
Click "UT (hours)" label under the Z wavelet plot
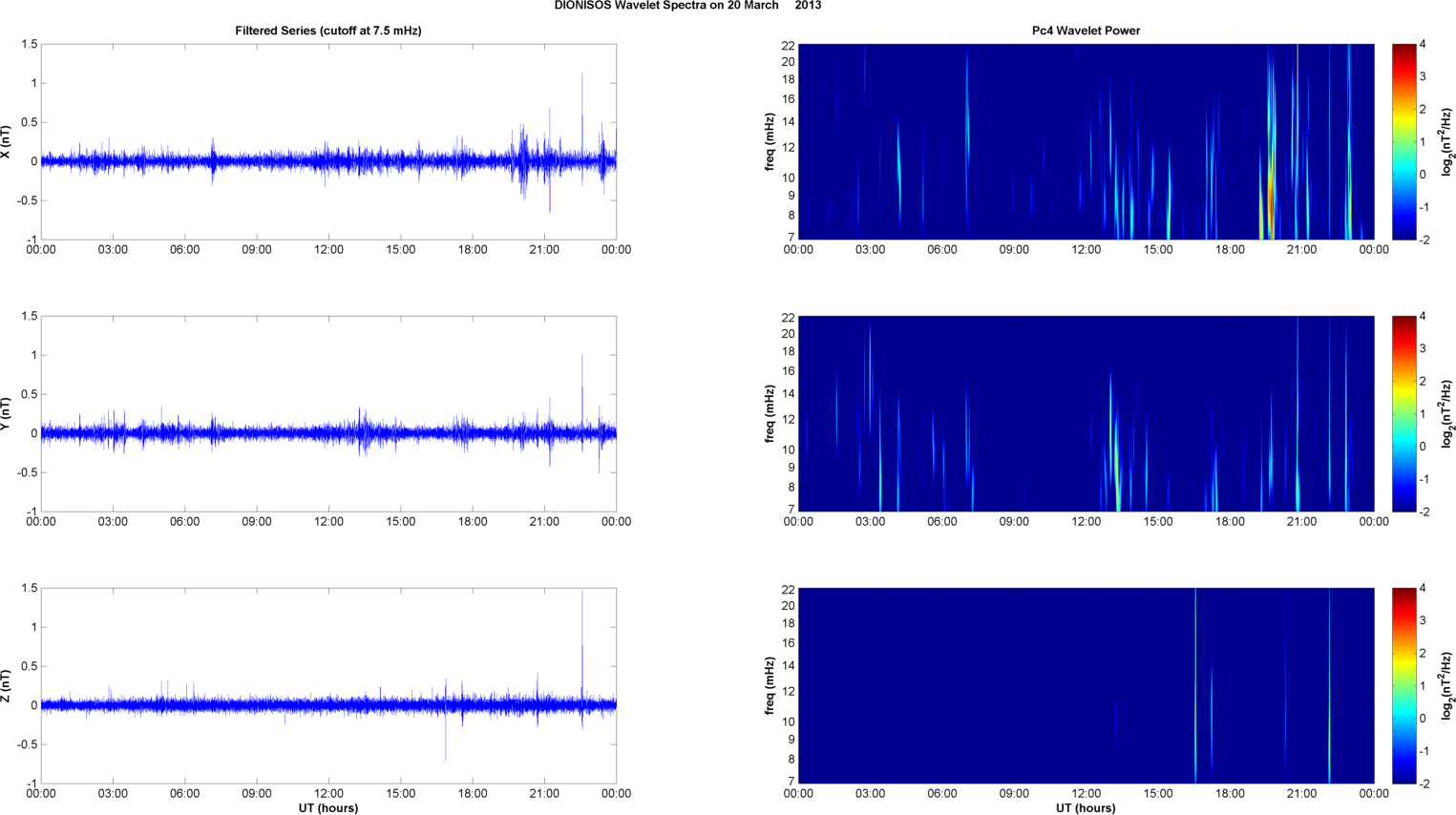click(1086, 807)
